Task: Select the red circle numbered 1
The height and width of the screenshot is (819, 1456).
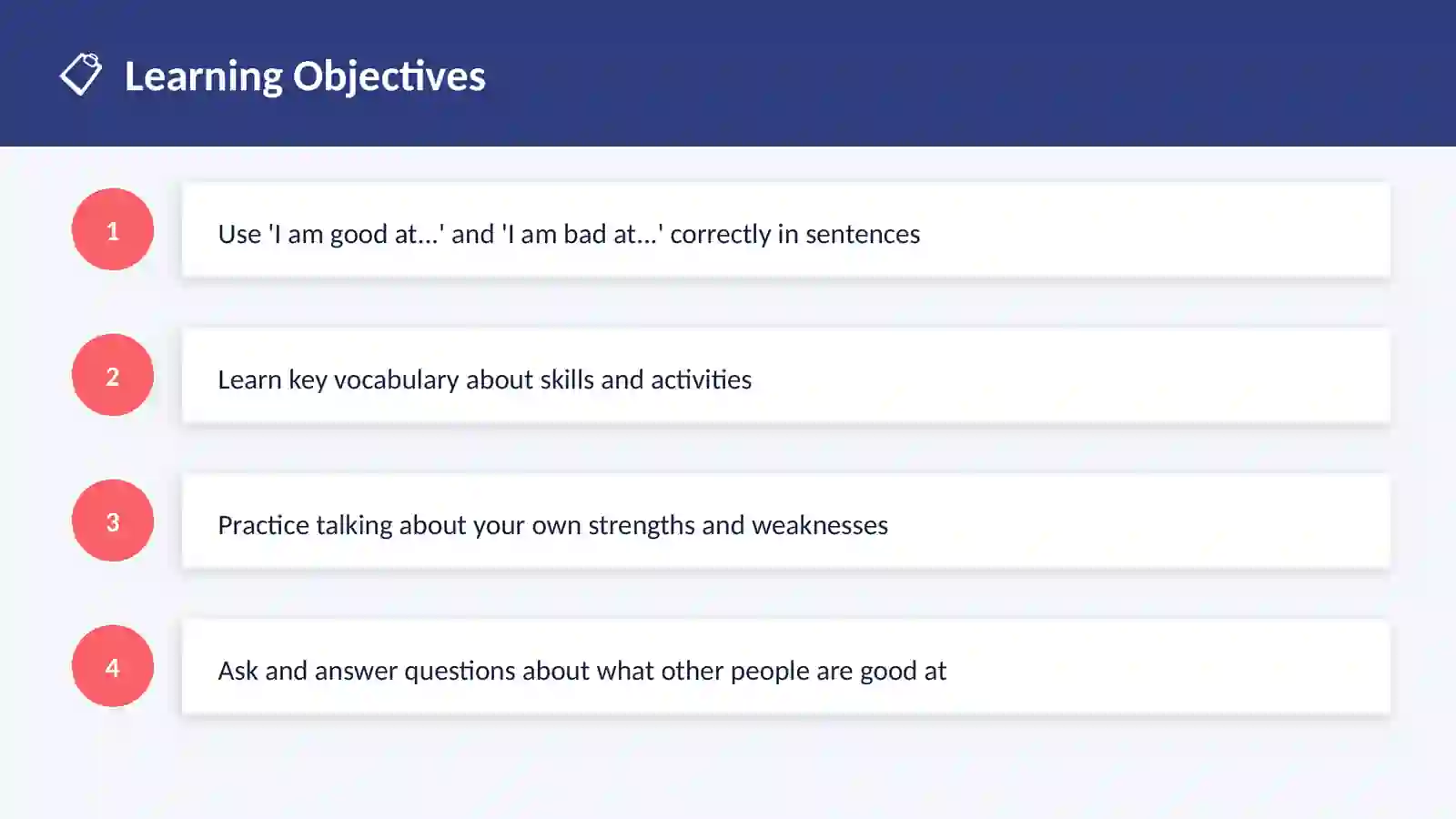Action: coord(113,229)
